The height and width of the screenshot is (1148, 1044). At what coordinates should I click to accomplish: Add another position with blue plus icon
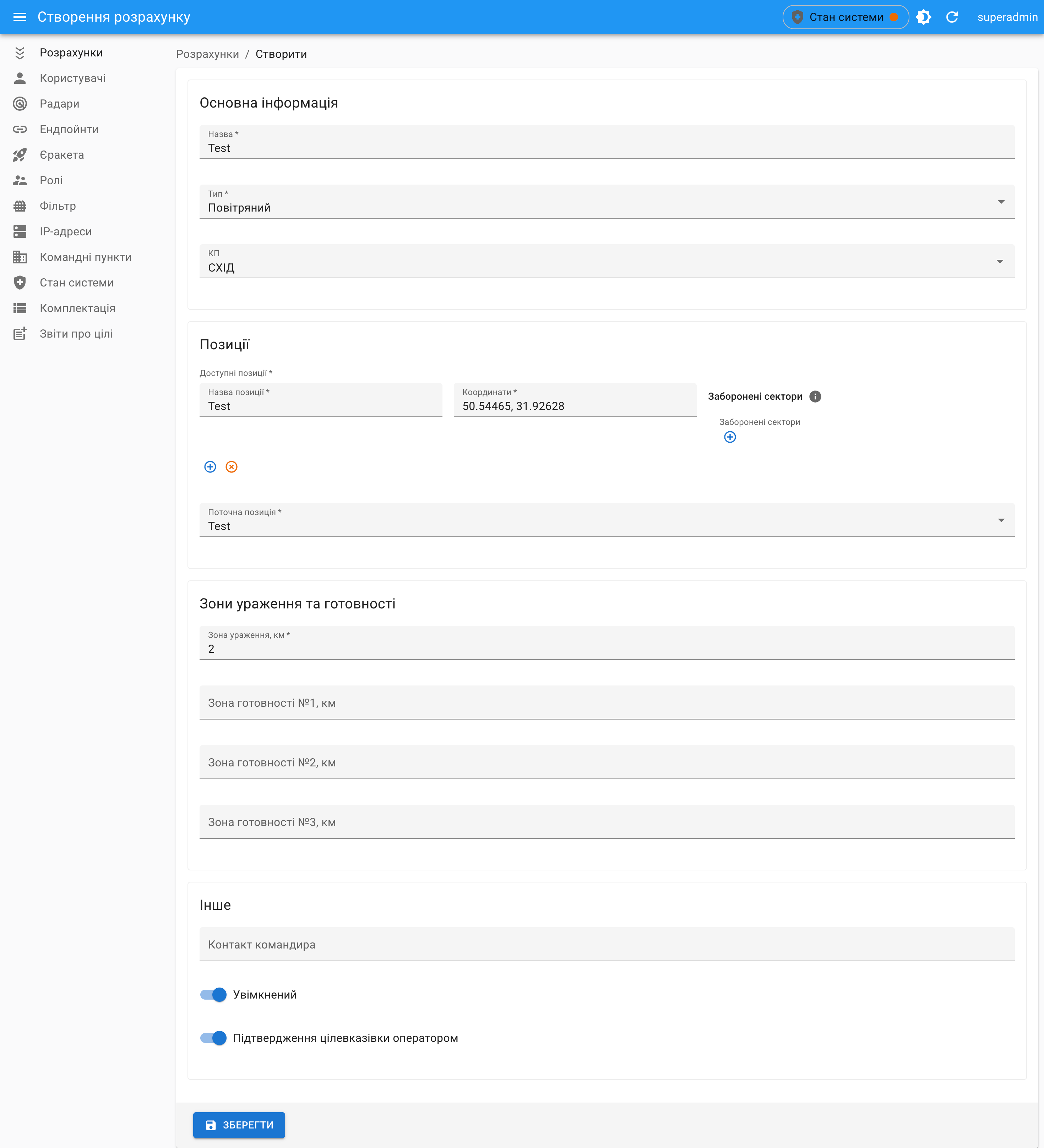click(210, 467)
